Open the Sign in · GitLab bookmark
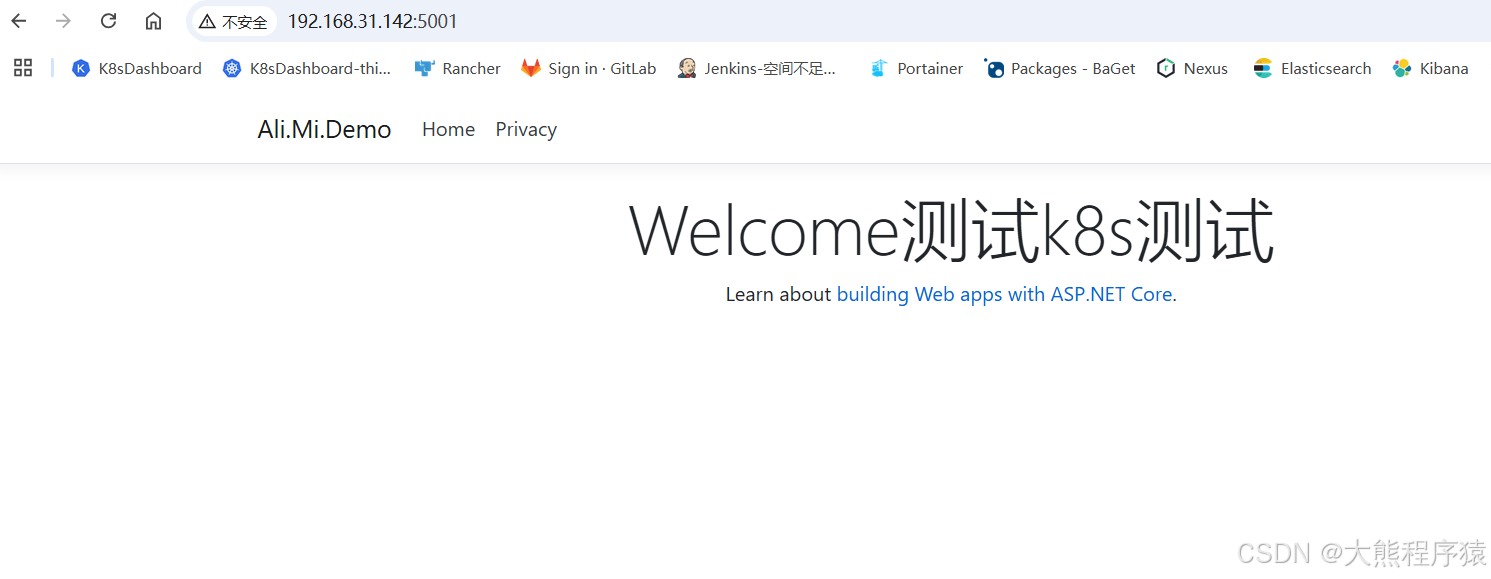The height and width of the screenshot is (579, 1491). (588, 68)
